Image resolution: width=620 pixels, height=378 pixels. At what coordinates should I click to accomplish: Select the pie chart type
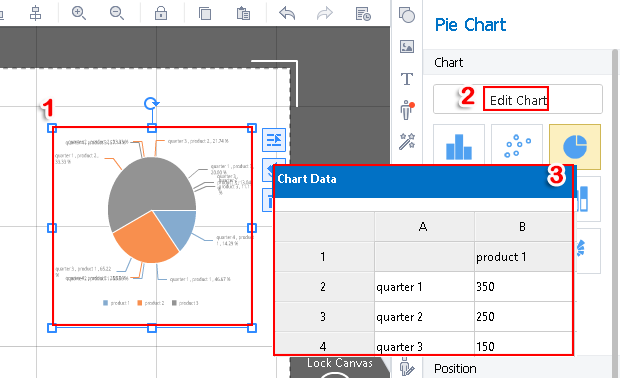click(575, 145)
